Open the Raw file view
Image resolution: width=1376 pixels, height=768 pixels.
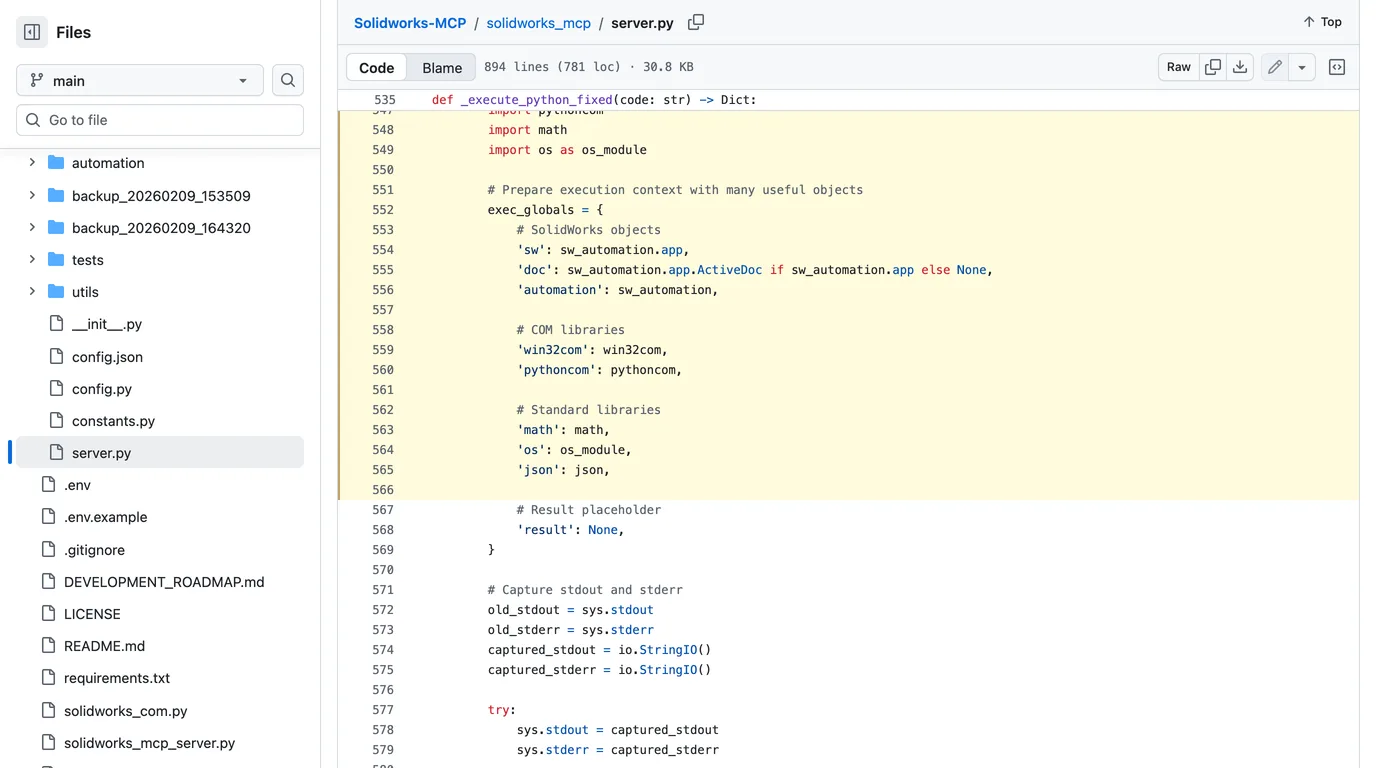pos(1179,67)
